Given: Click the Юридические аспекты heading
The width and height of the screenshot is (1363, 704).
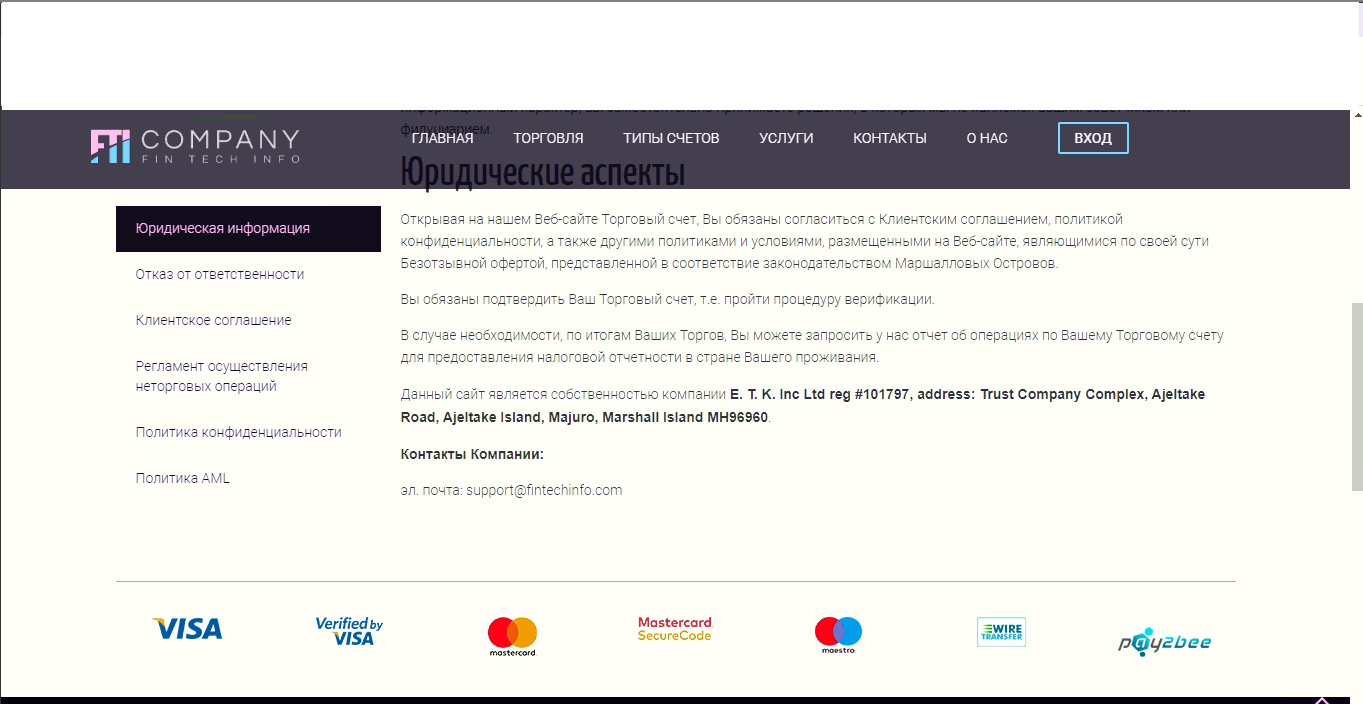Looking at the screenshot, I should [x=543, y=172].
